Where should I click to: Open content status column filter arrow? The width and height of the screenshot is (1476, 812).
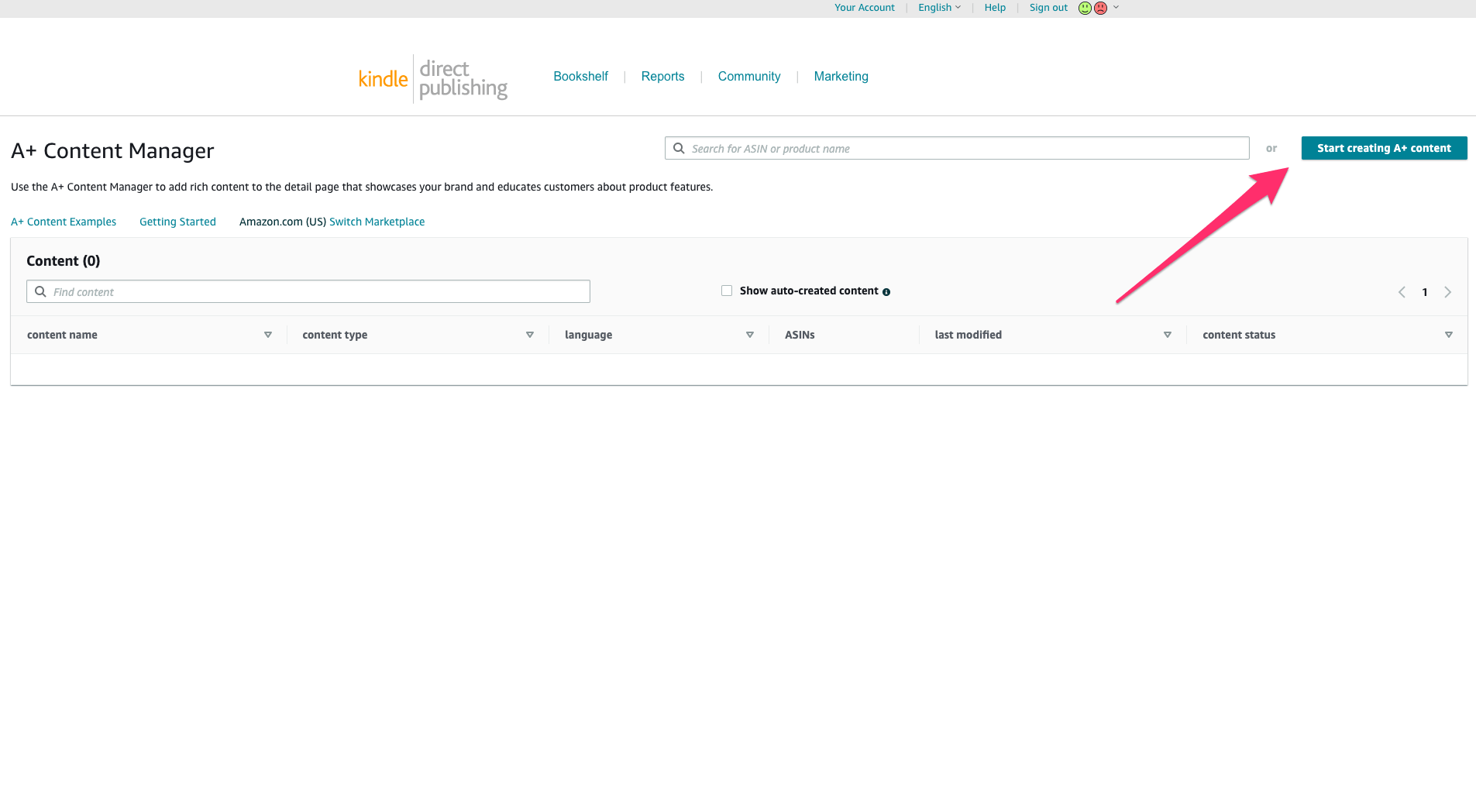[1449, 335]
